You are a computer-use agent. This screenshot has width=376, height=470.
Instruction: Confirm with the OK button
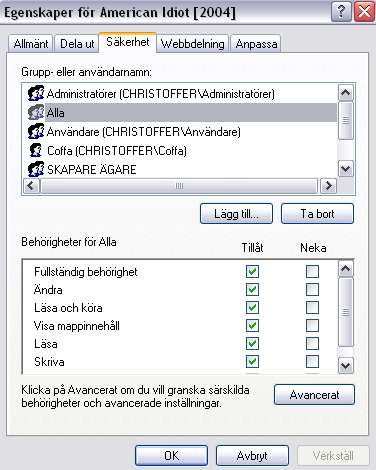[x=171, y=455]
